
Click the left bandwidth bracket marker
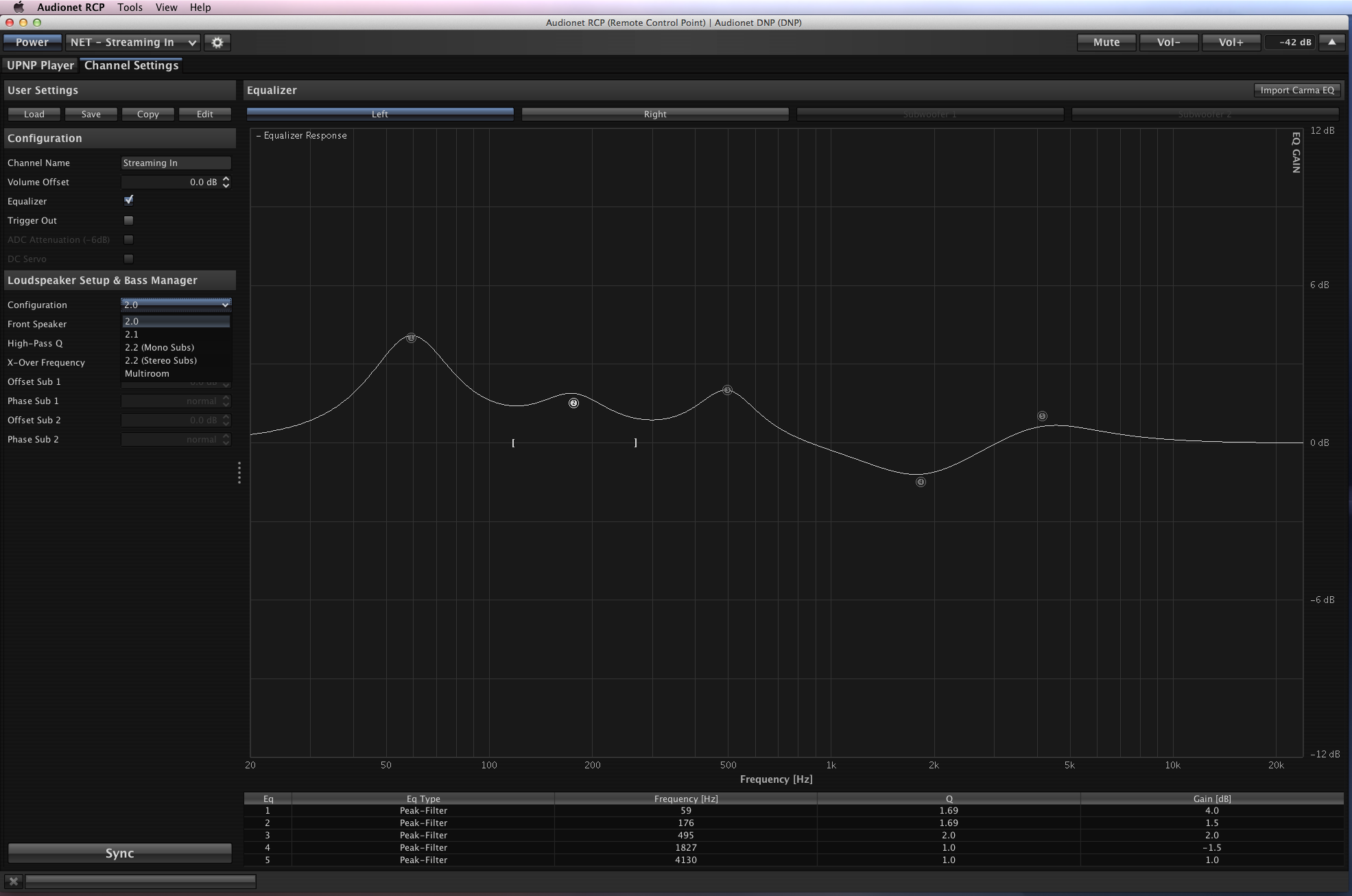[513, 443]
